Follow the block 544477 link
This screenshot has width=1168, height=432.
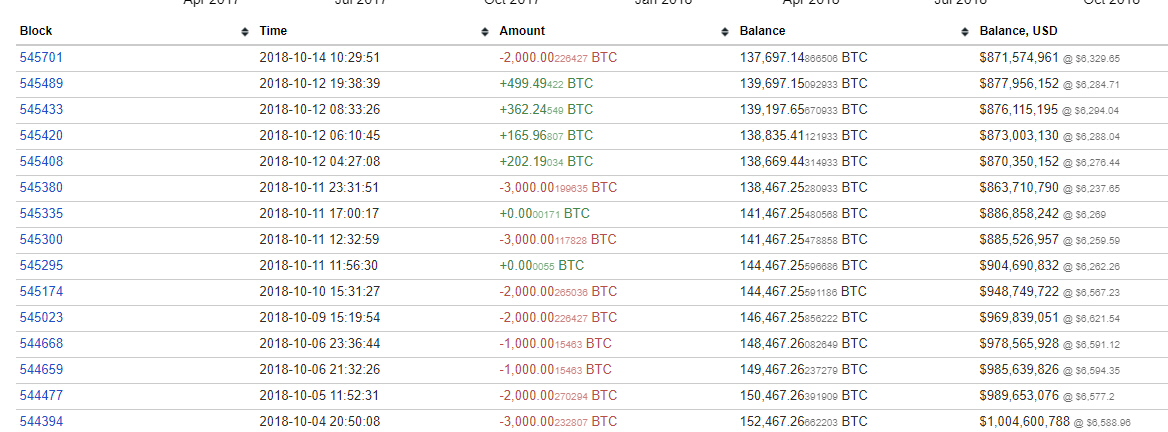pos(41,396)
